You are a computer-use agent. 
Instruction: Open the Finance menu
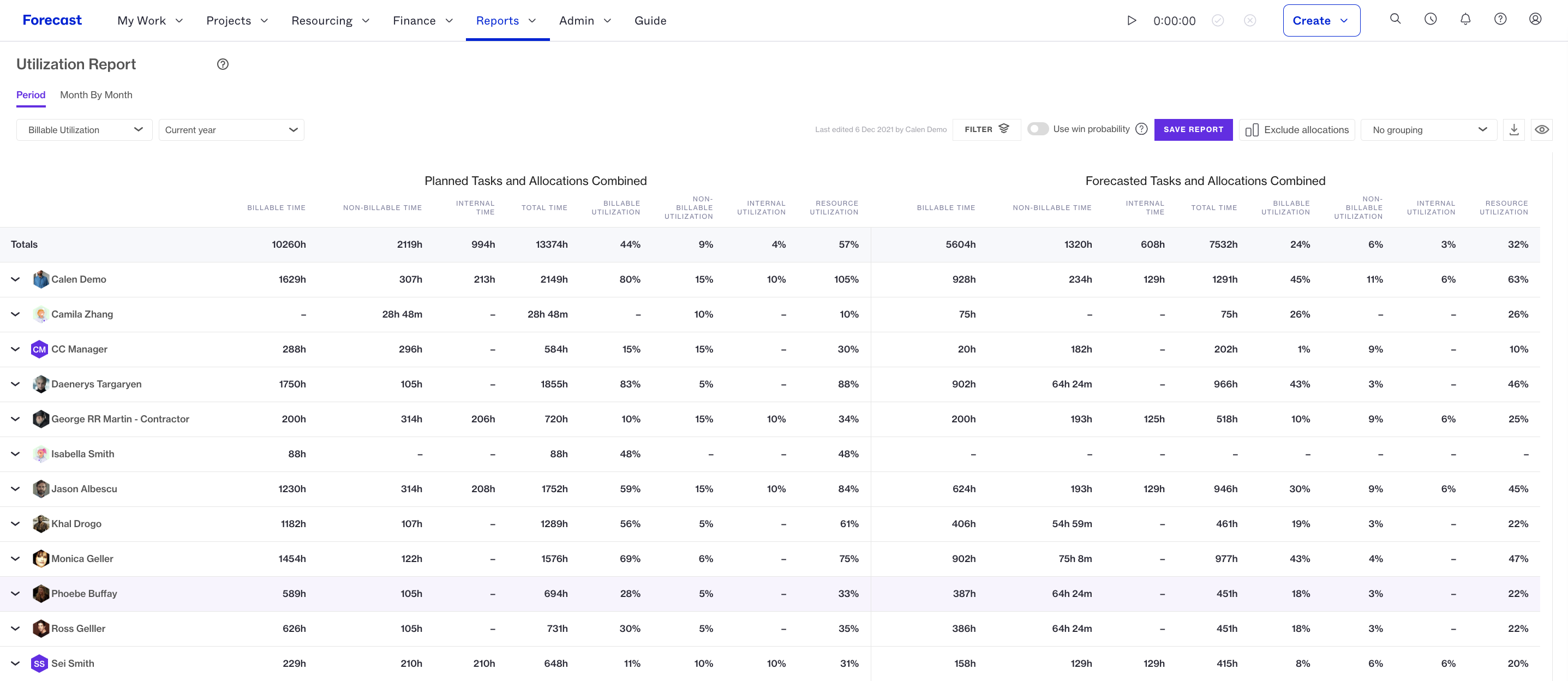(423, 21)
